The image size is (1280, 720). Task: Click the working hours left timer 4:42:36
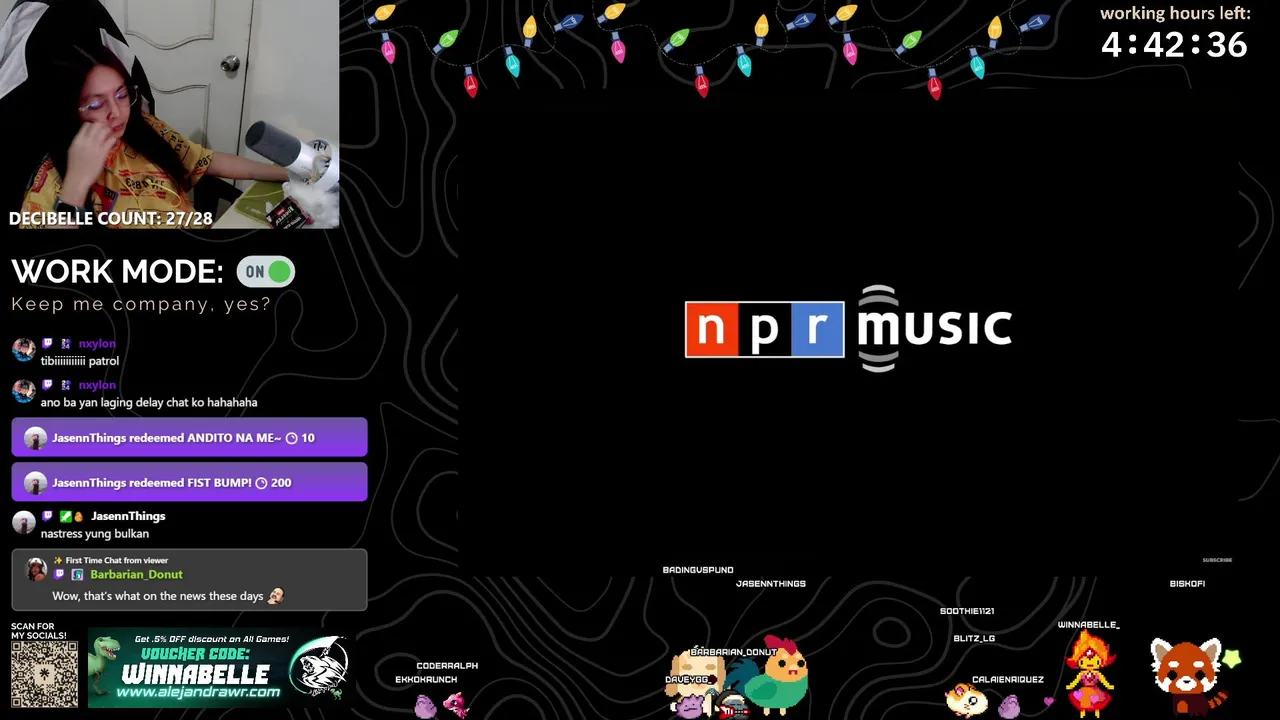click(1175, 45)
